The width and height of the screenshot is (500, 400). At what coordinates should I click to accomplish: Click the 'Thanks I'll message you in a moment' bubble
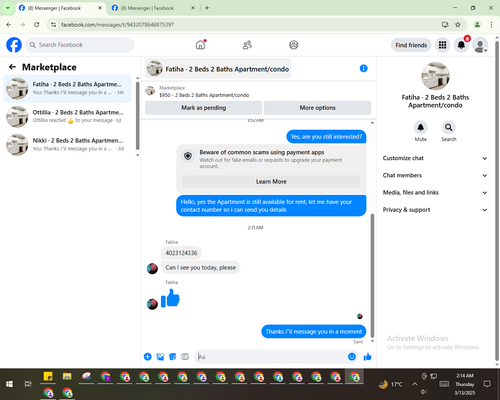[314, 332]
